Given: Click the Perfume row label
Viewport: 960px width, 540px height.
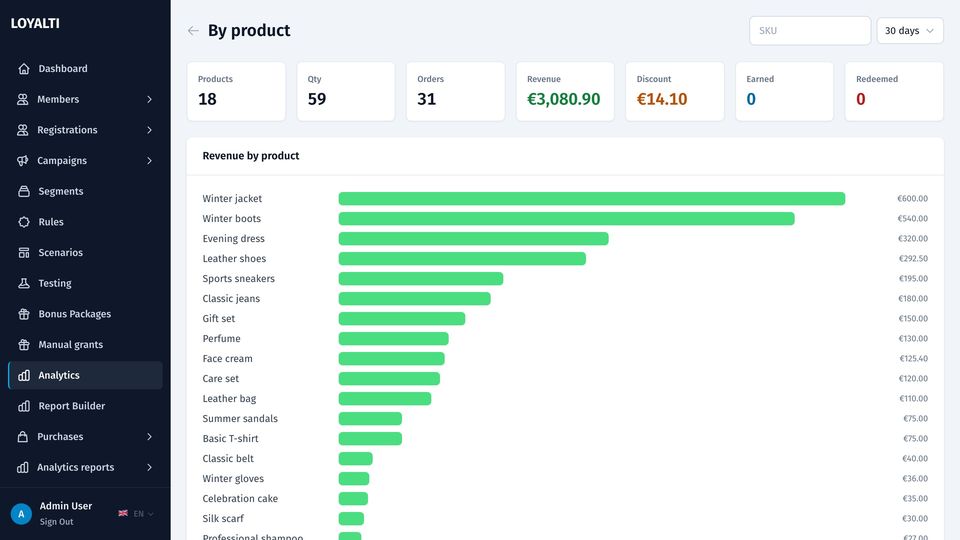Looking at the screenshot, I should point(221,339).
